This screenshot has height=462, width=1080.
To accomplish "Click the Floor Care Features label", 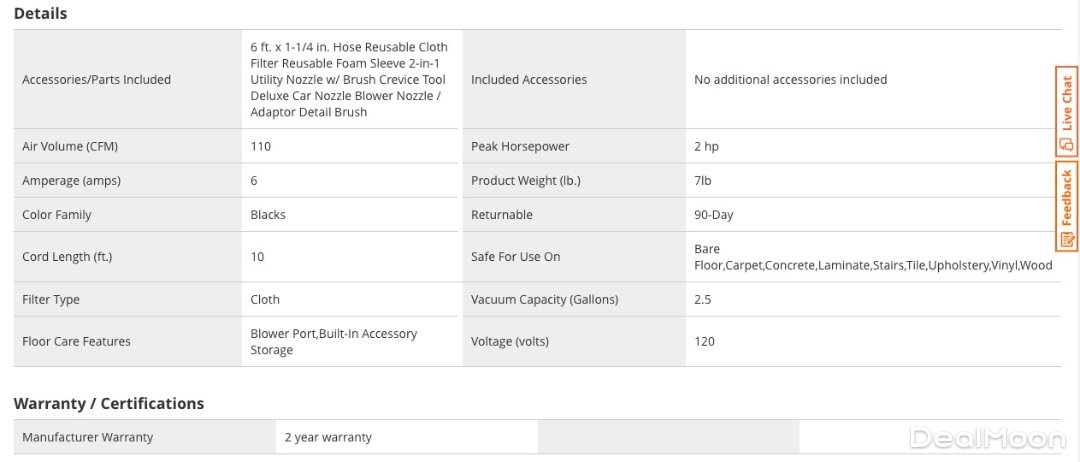I will (x=76, y=341).
